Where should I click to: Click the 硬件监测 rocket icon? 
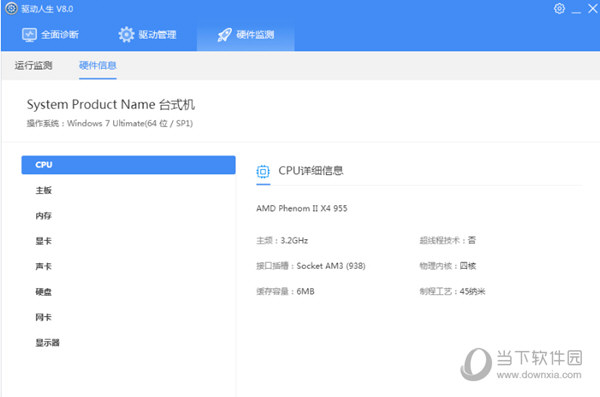point(225,35)
